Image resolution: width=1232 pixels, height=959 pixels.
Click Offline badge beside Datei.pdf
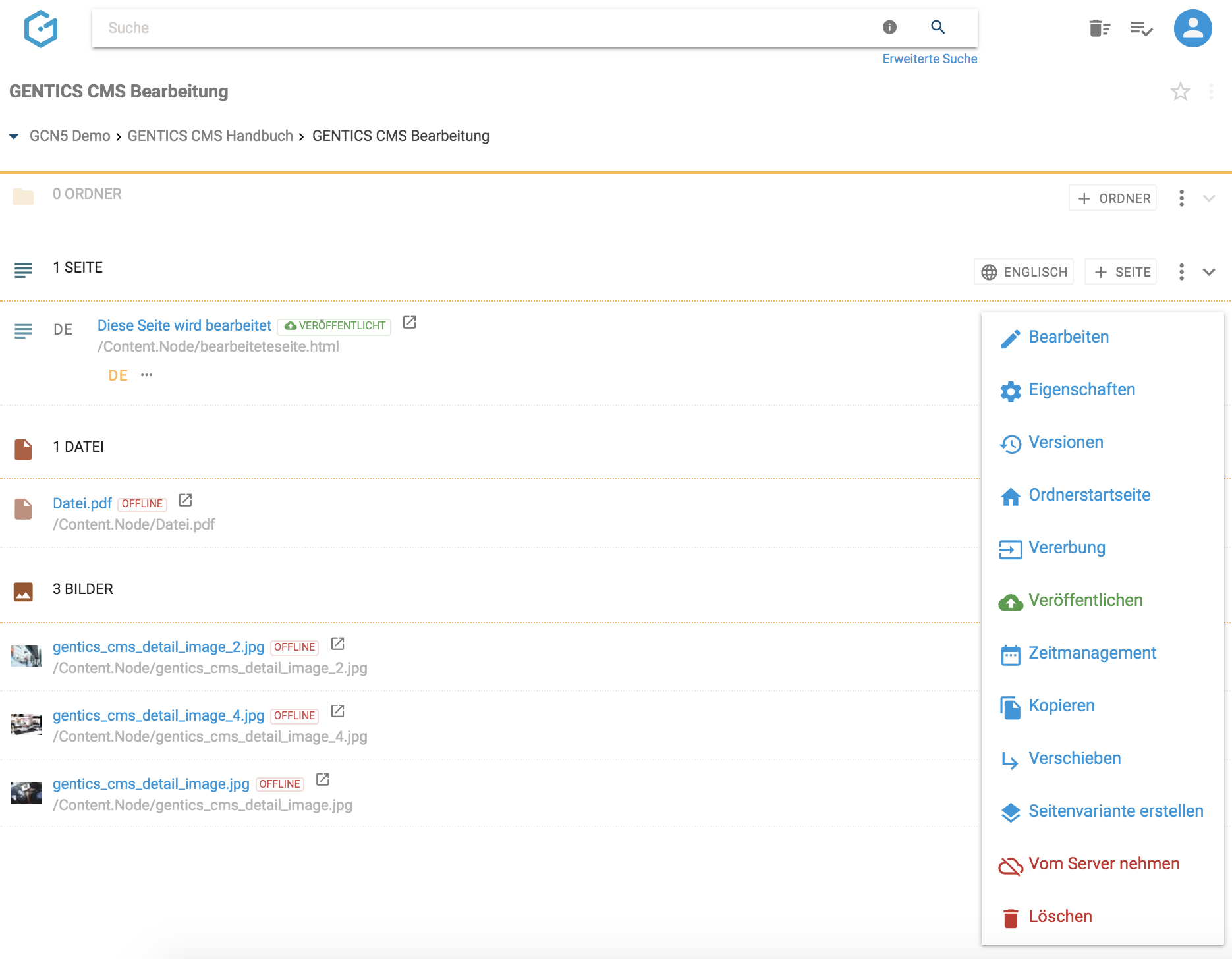(x=142, y=503)
